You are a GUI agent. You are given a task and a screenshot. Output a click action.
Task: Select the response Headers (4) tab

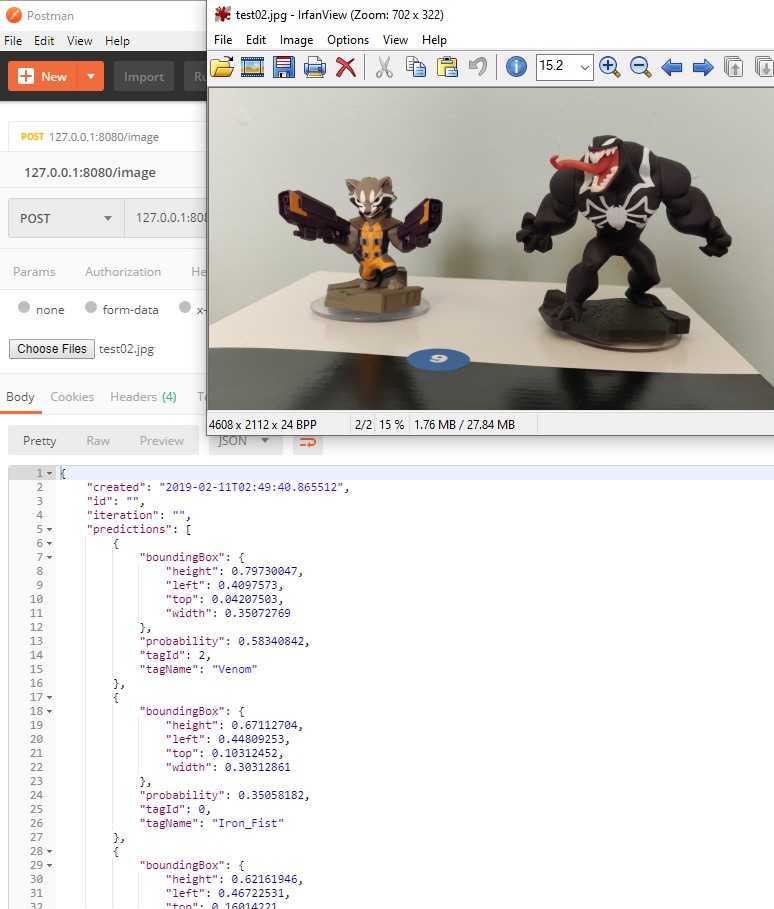point(143,397)
